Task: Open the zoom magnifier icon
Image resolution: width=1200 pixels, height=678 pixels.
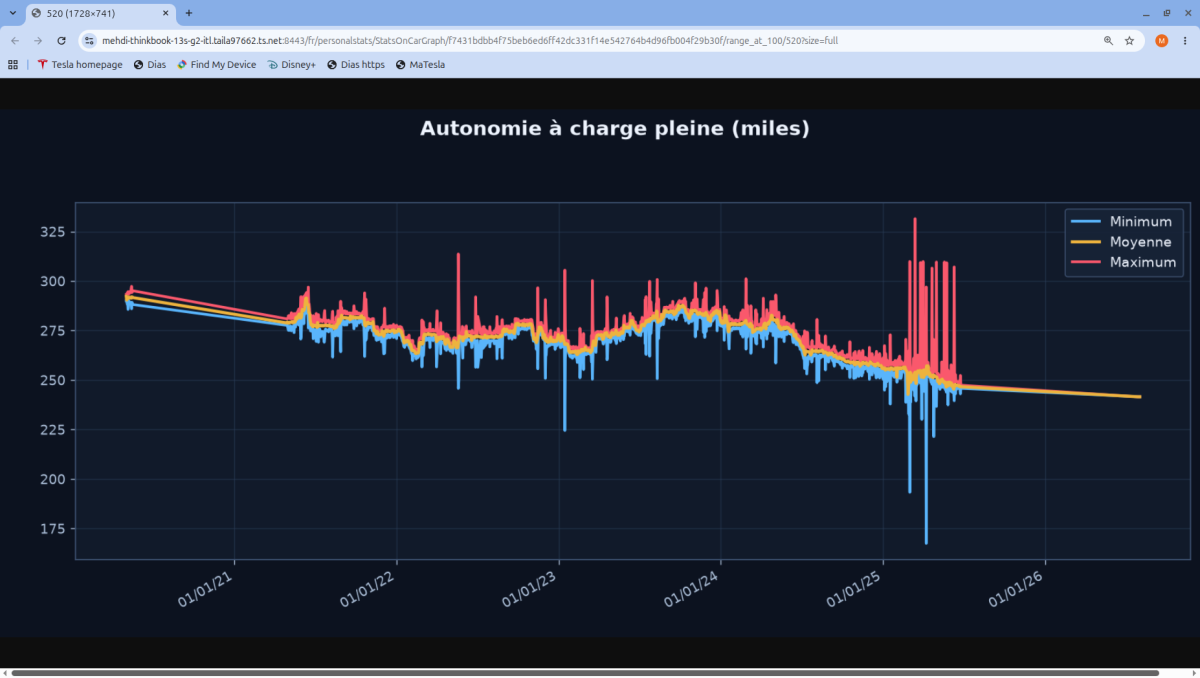Action: coord(1108,41)
